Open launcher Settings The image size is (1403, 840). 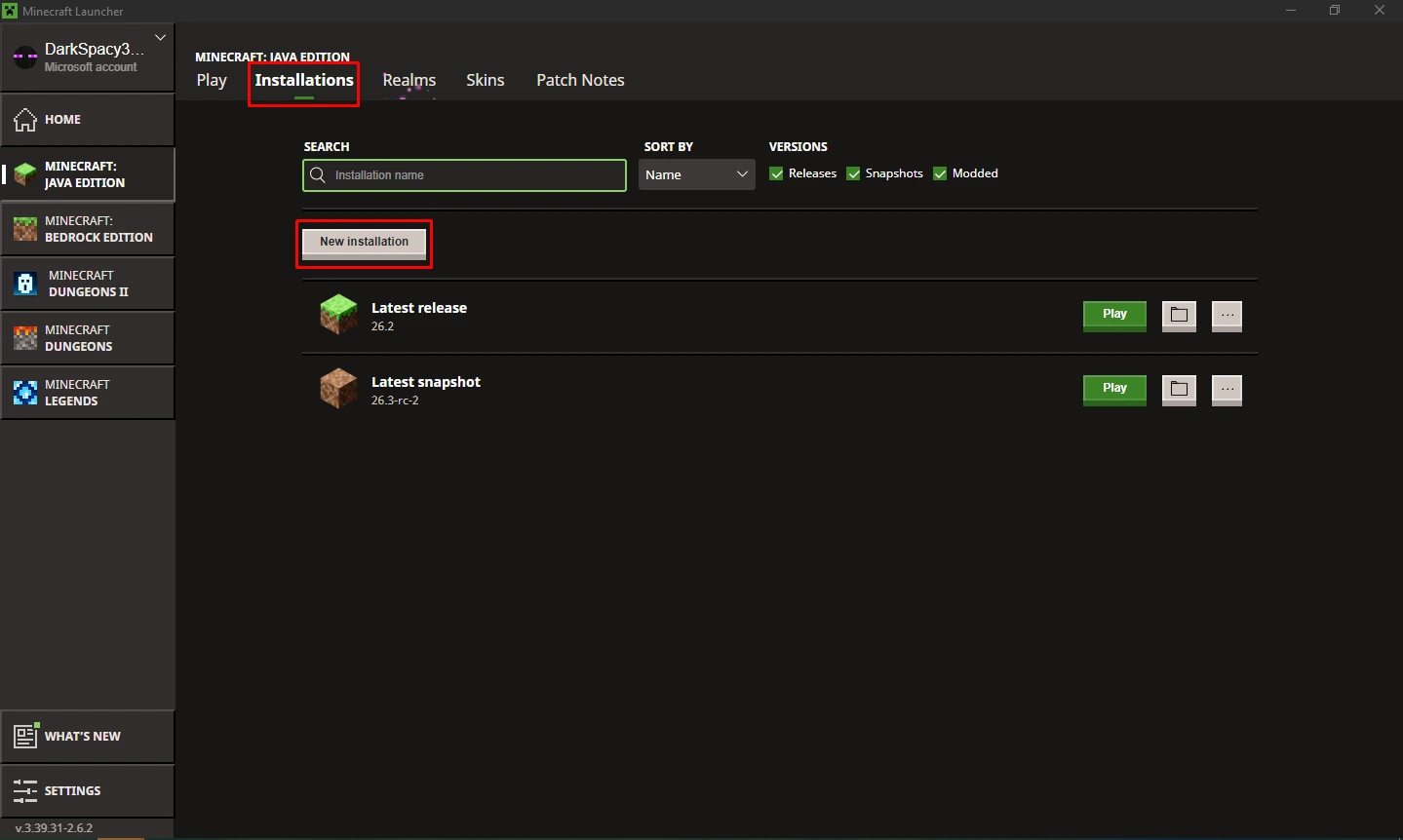88,791
